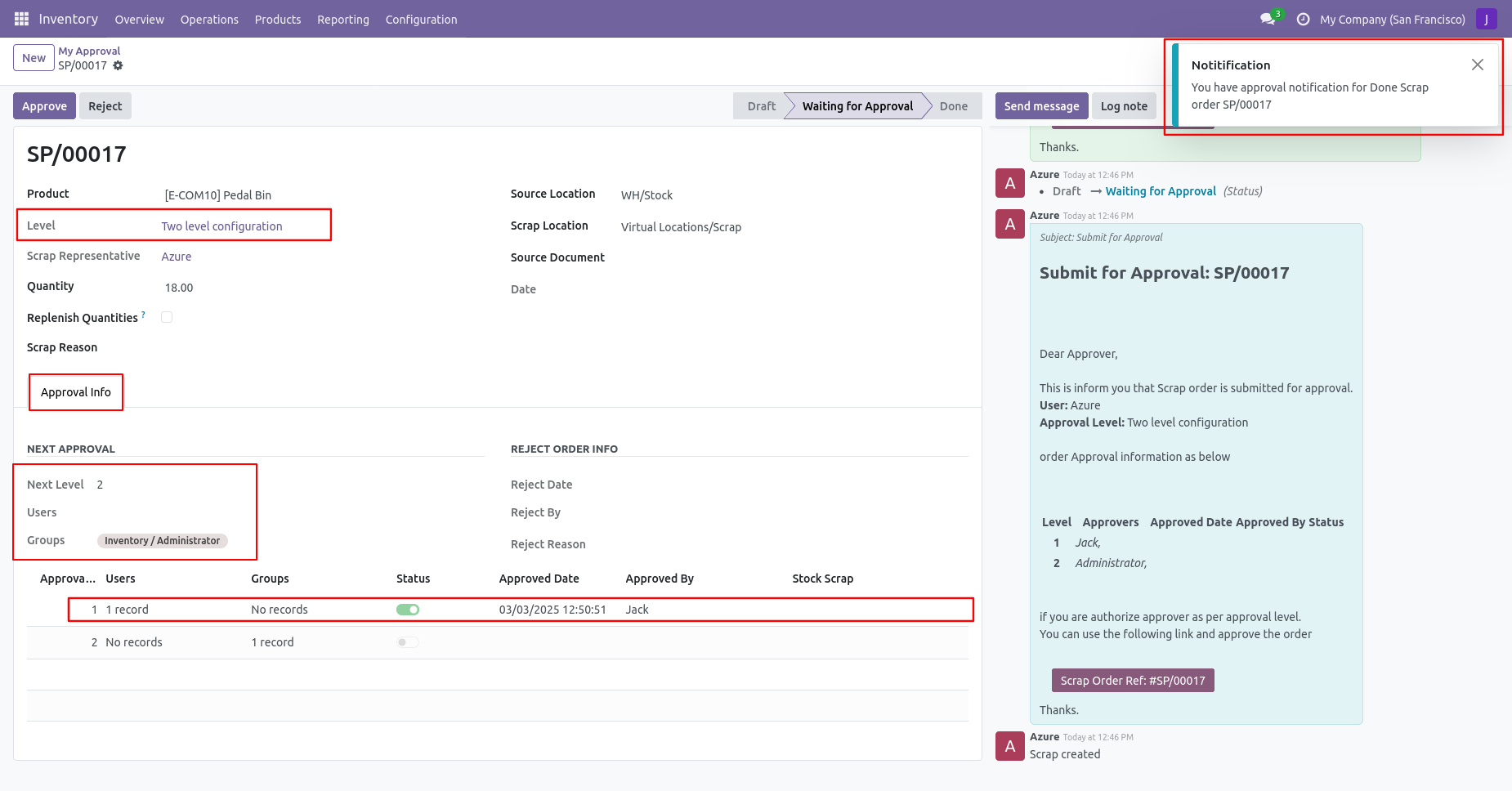Click the user avatar J icon
Viewport: 1512px width, 791px height.
(1486, 19)
